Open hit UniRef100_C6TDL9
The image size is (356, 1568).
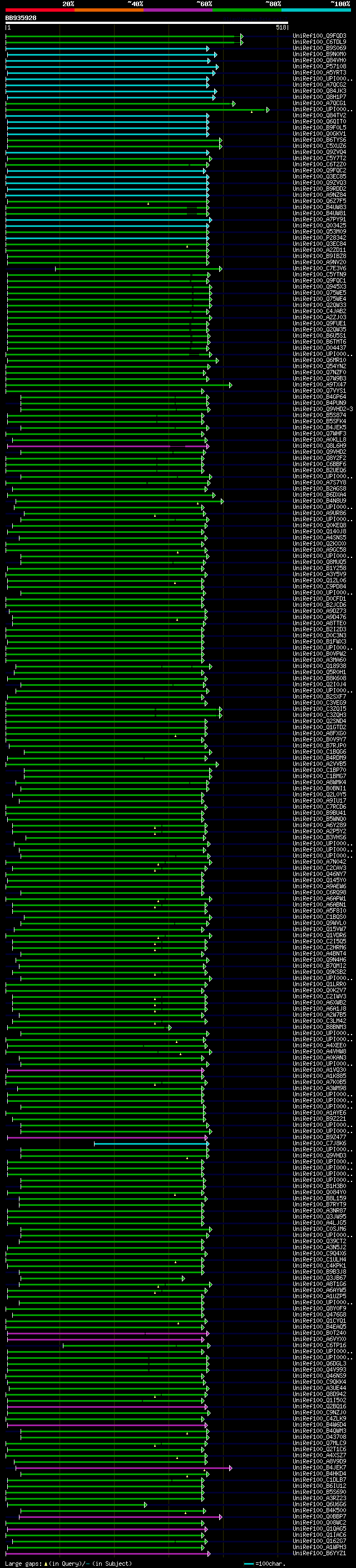(319, 42)
